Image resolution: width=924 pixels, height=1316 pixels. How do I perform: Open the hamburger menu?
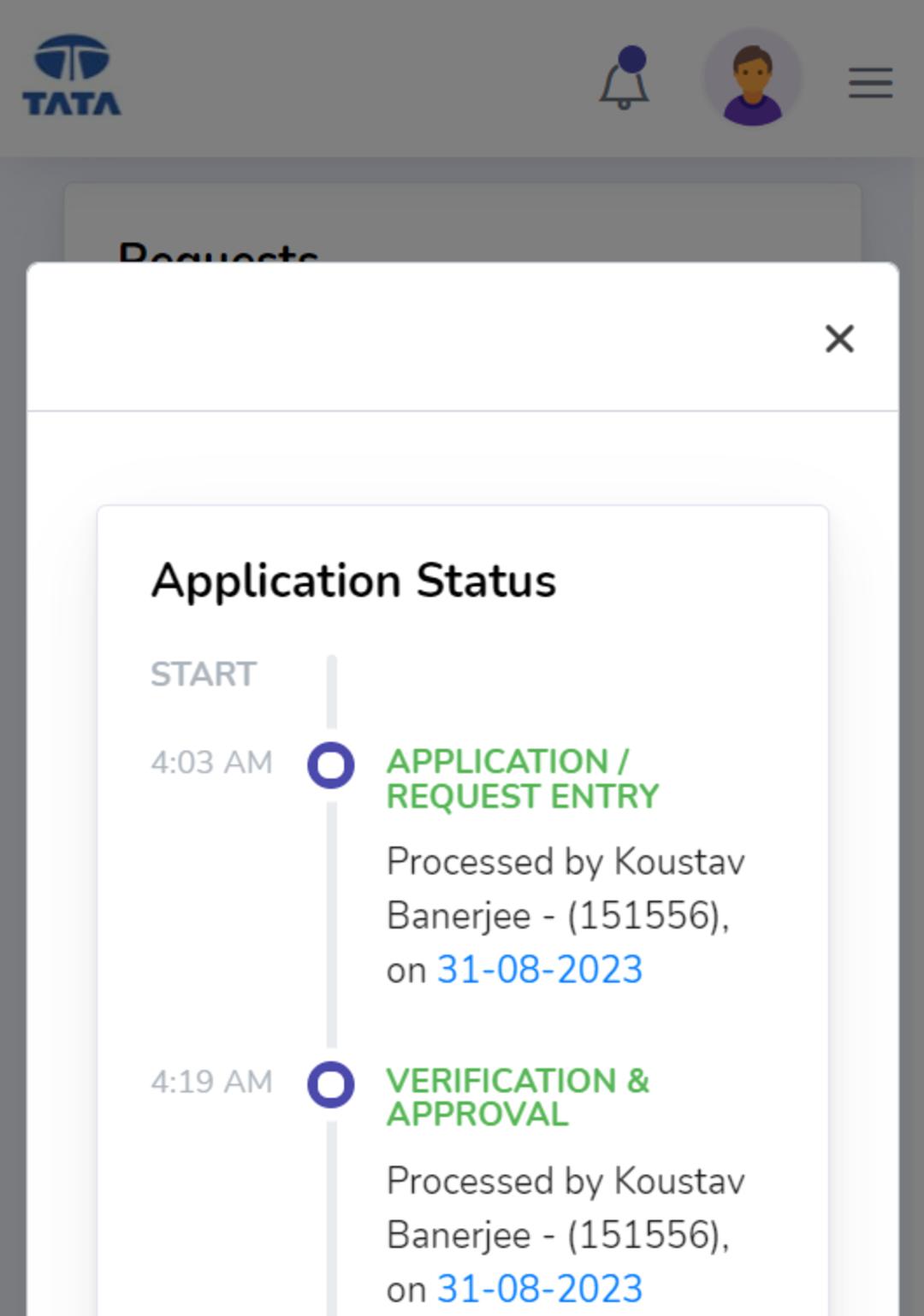pos(870,83)
